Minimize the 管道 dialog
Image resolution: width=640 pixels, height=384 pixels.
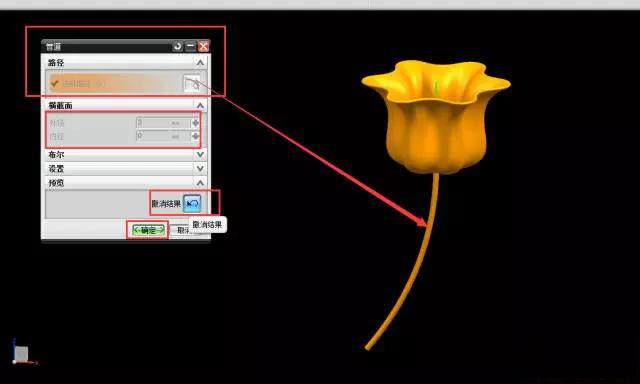coord(191,46)
